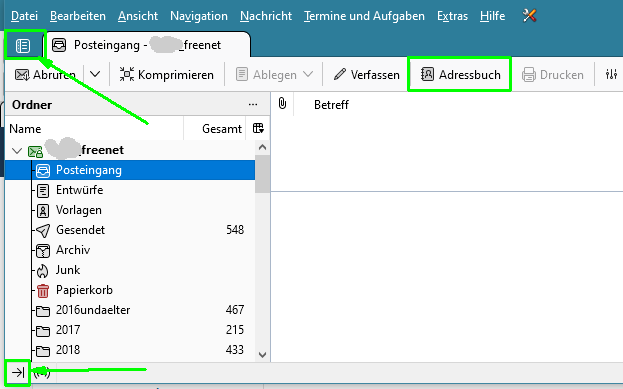Image resolution: width=623 pixels, height=389 pixels.
Task: Click the attachment column header icon
Action: 282,104
